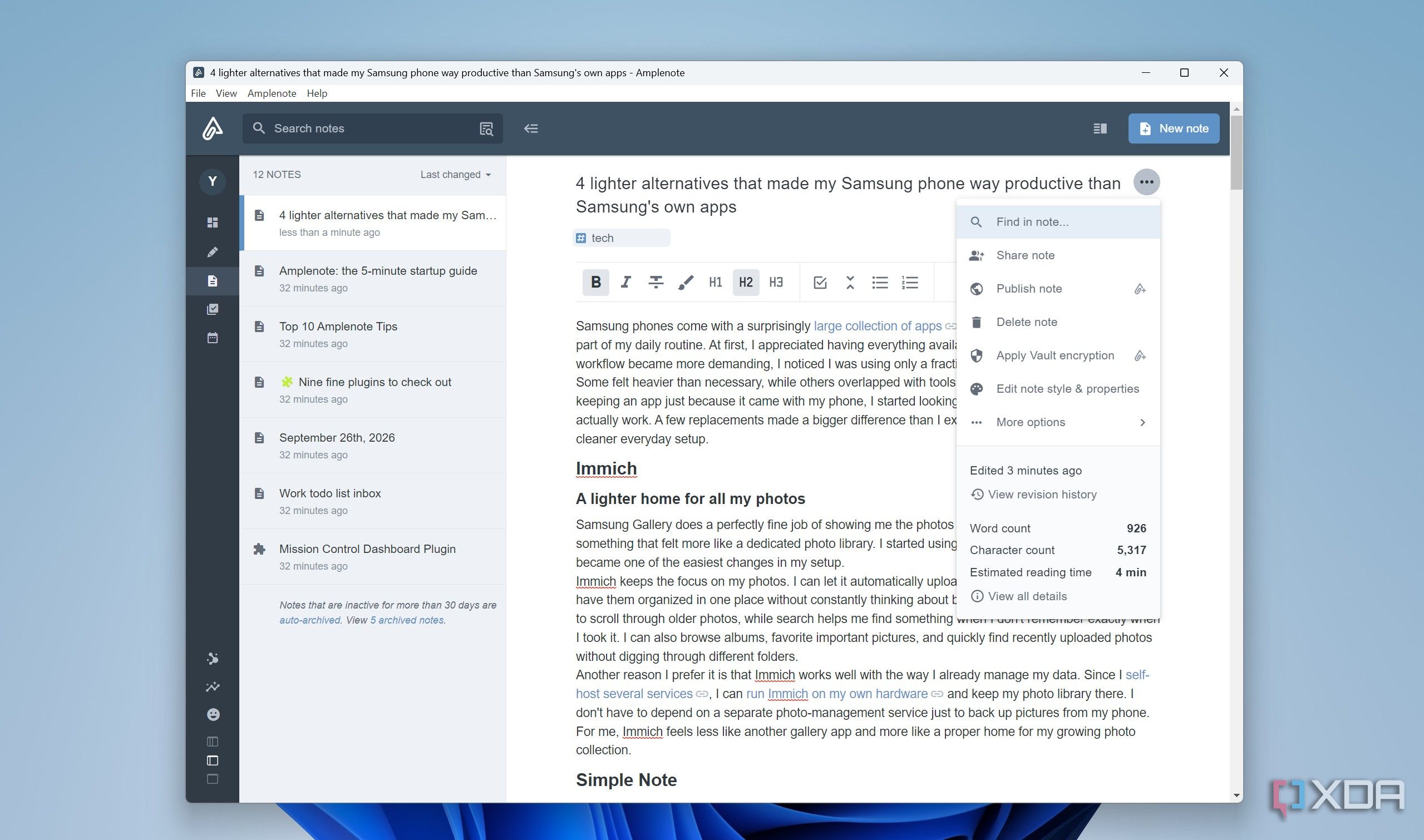Create a note with New note button
Image resolution: width=1424 pixels, height=840 pixels.
pyautogui.click(x=1174, y=129)
